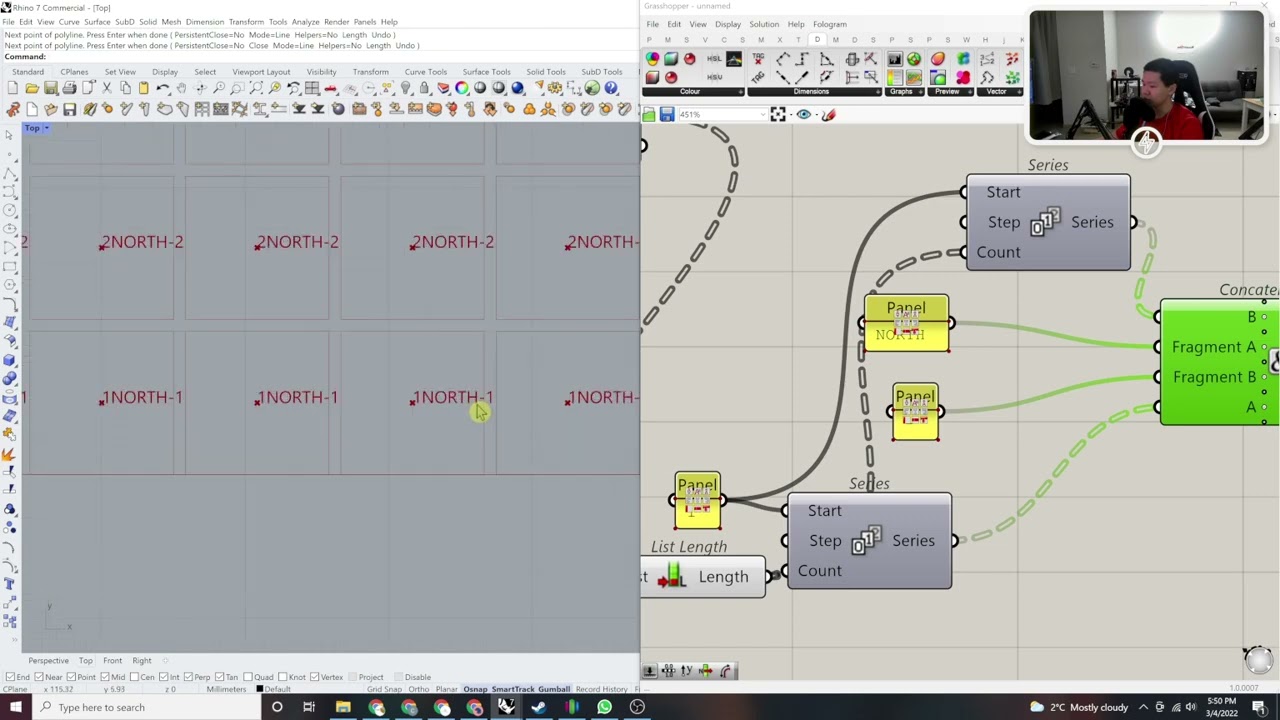Toggle Grid Snap in status bar
The image size is (1280, 720).
(x=384, y=689)
